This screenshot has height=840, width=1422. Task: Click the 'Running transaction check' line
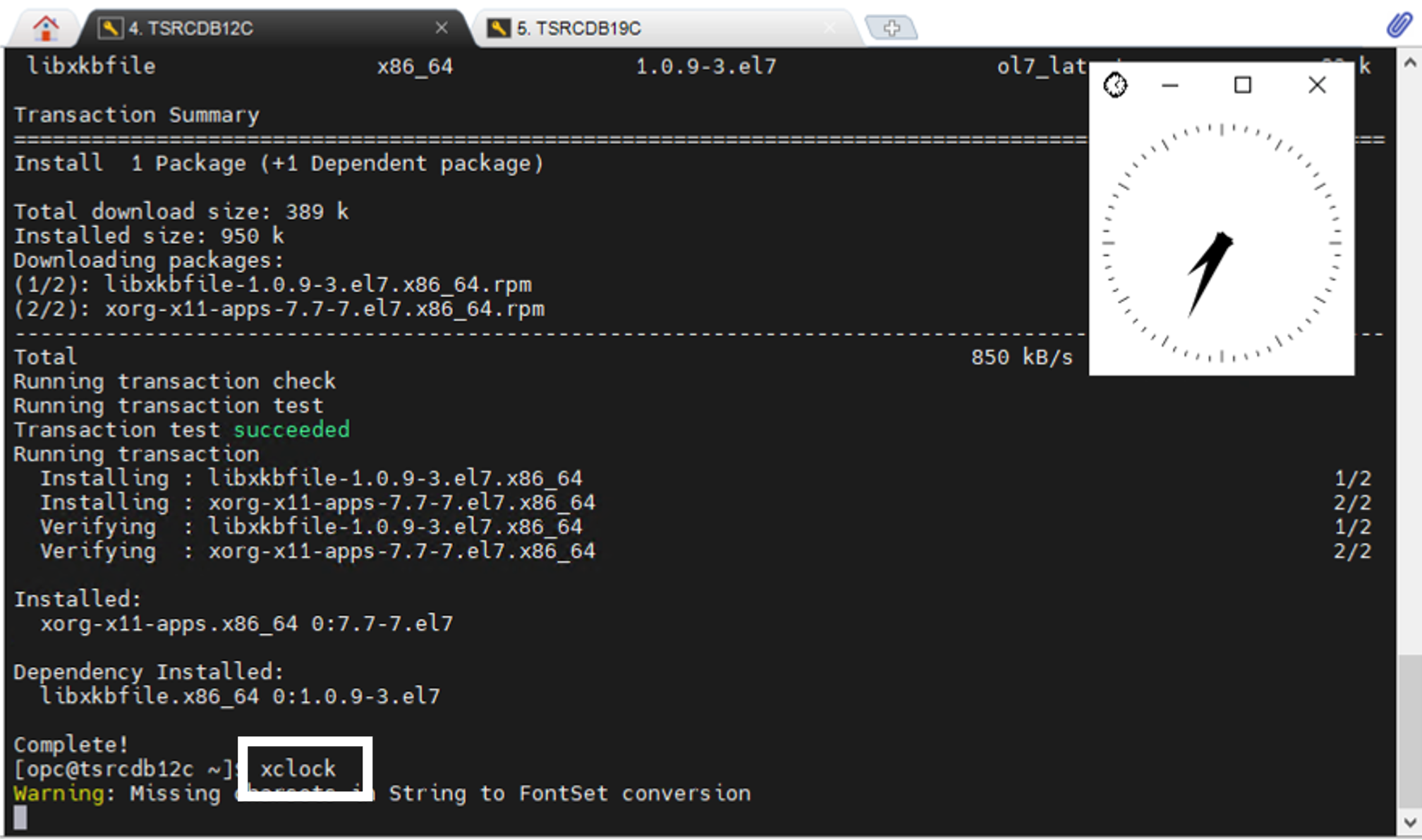point(175,382)
